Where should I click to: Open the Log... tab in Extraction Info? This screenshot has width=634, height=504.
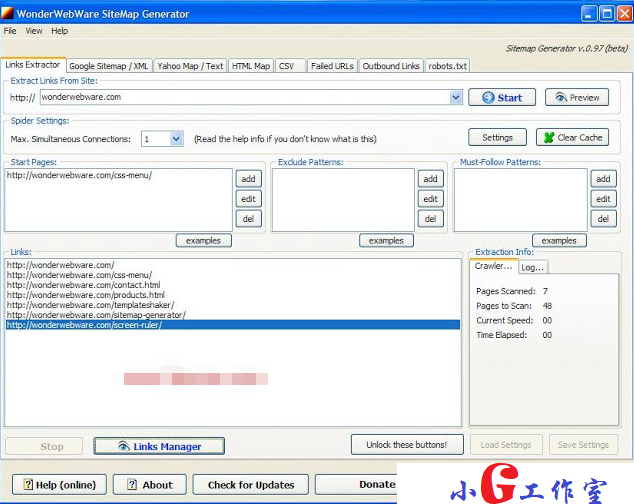(x=532, y=267)
